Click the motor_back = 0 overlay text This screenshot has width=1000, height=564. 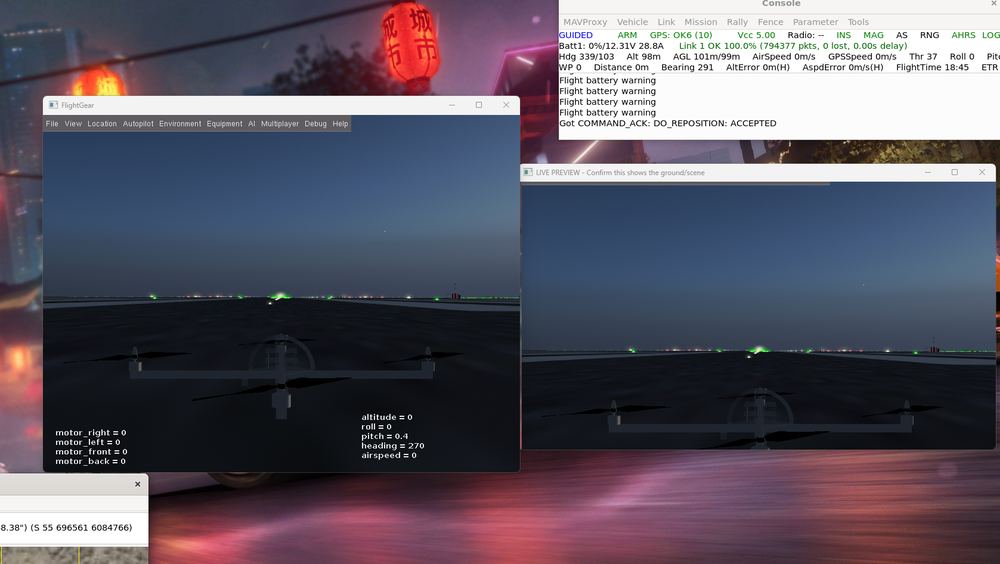pos(90,461)
